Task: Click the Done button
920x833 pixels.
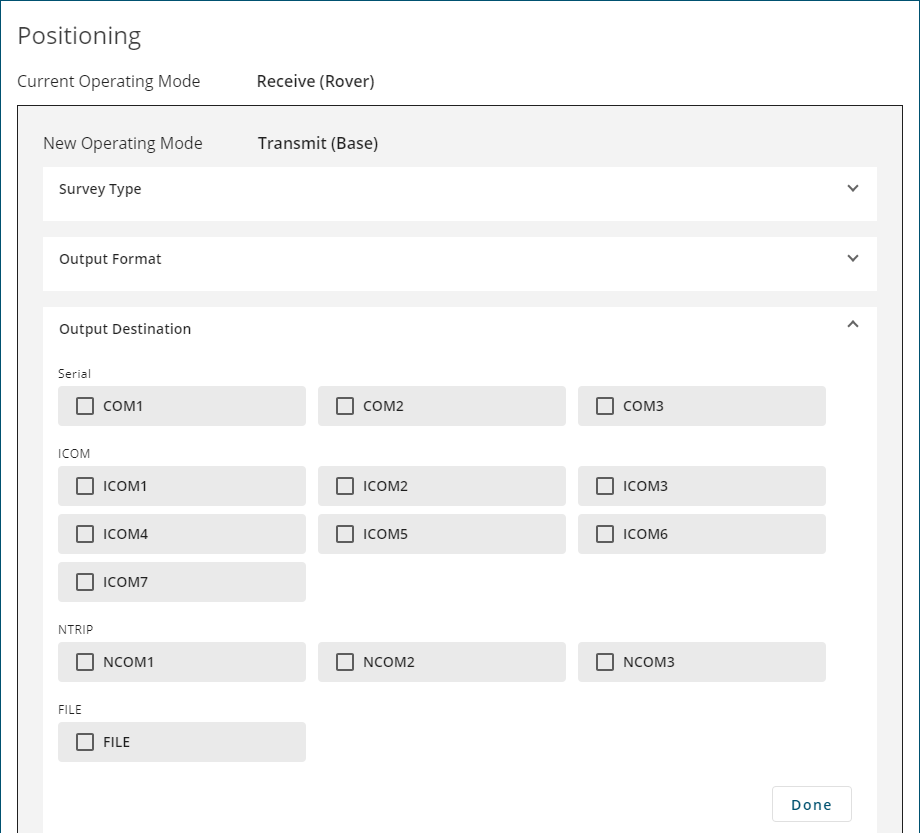Action: click(x=811, y=804)
